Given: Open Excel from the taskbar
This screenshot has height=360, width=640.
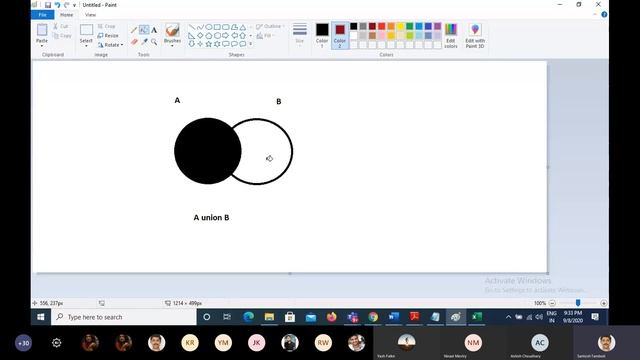Looking at the screenshot, I should coord(477,317).
